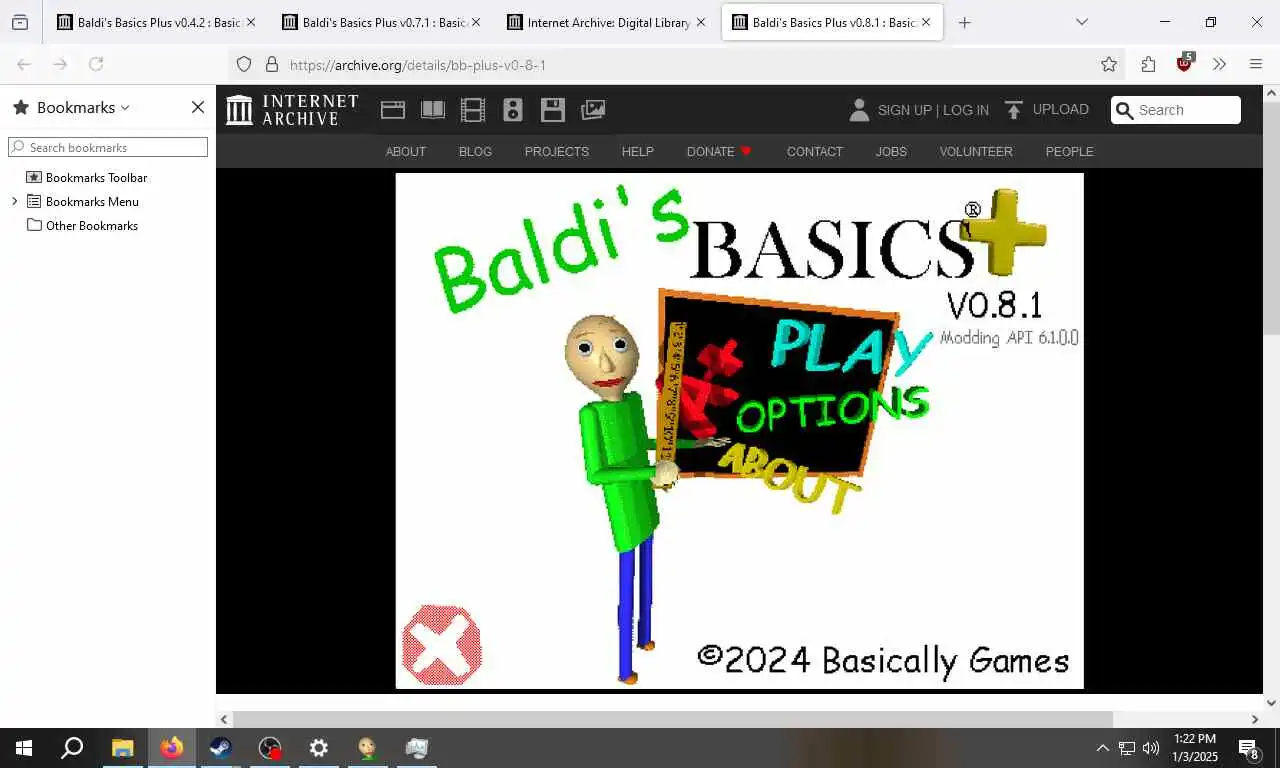
Task: Go forward to the next page
Action: pyautogui.click(x=60, y=64)
